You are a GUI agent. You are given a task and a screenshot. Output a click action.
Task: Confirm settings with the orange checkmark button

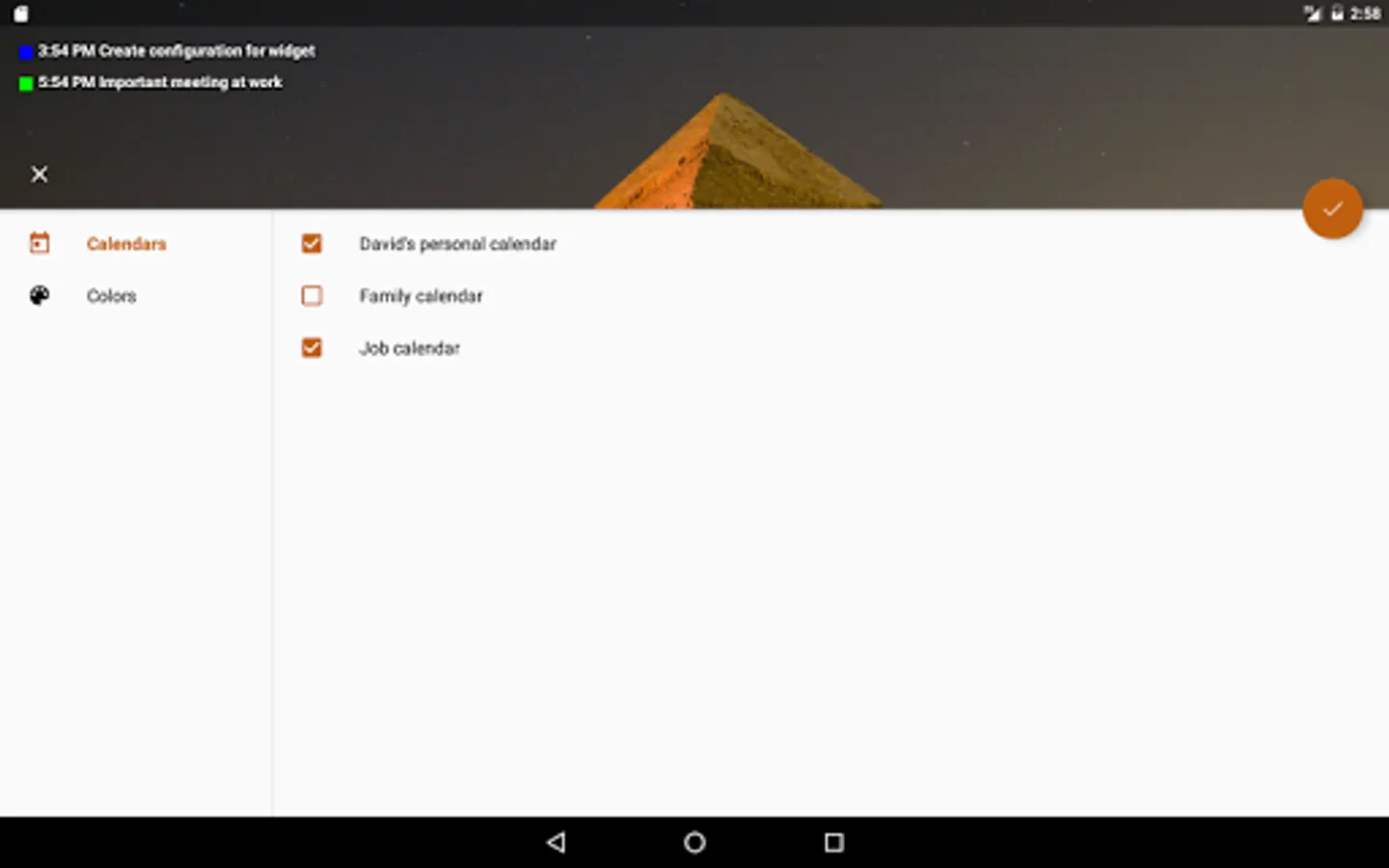click(1332, 208)
